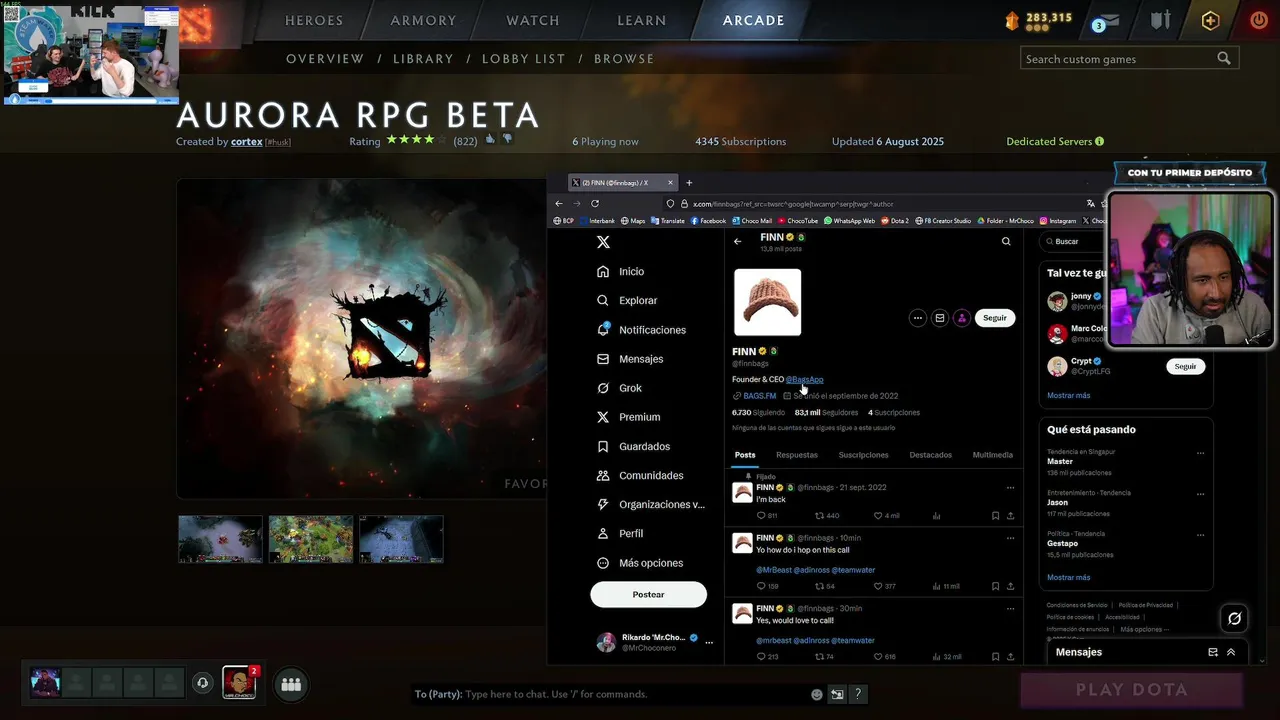The image size is (1280, 720).
Task: Open three-dot menu on "I'm back" post
Action: pyautogui.click(x=1010, y=488)
